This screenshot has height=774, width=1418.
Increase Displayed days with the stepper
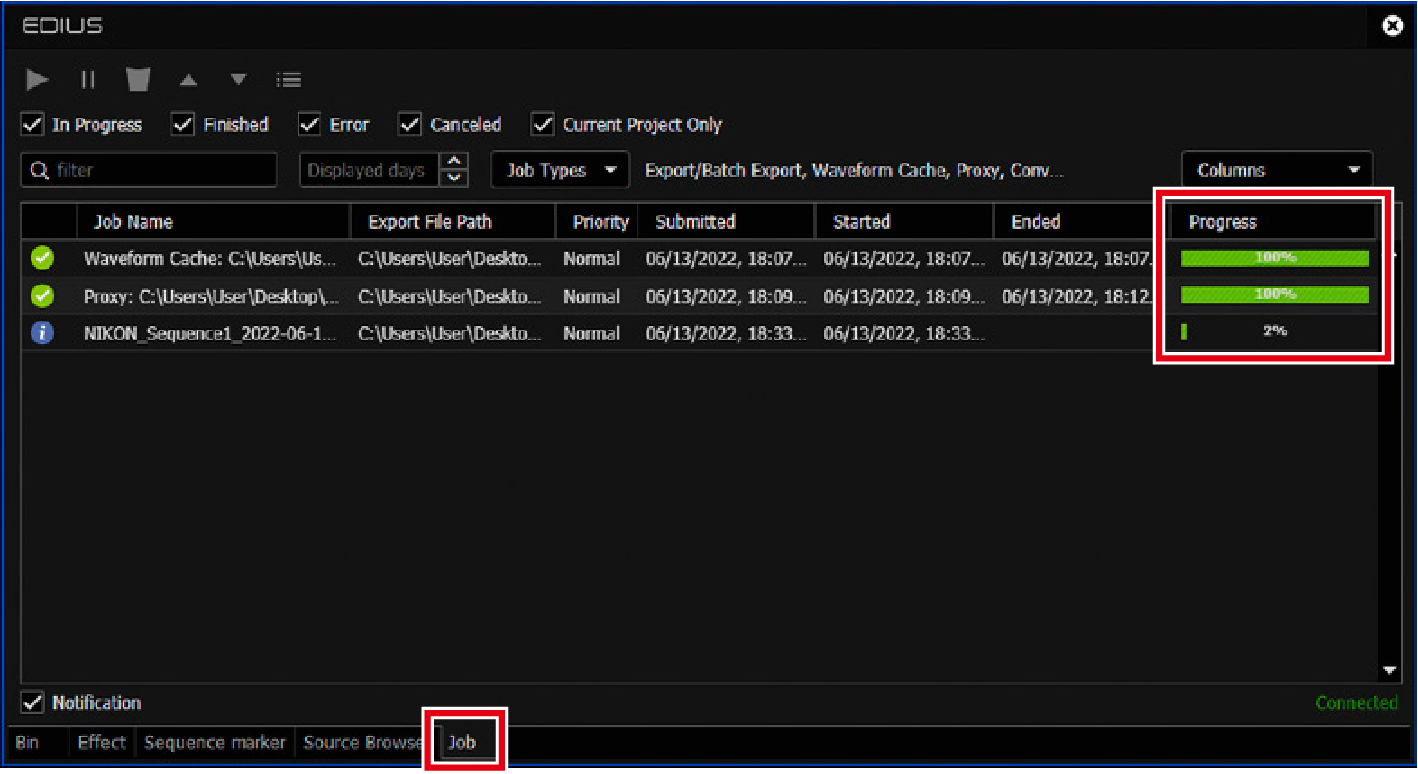455,163
